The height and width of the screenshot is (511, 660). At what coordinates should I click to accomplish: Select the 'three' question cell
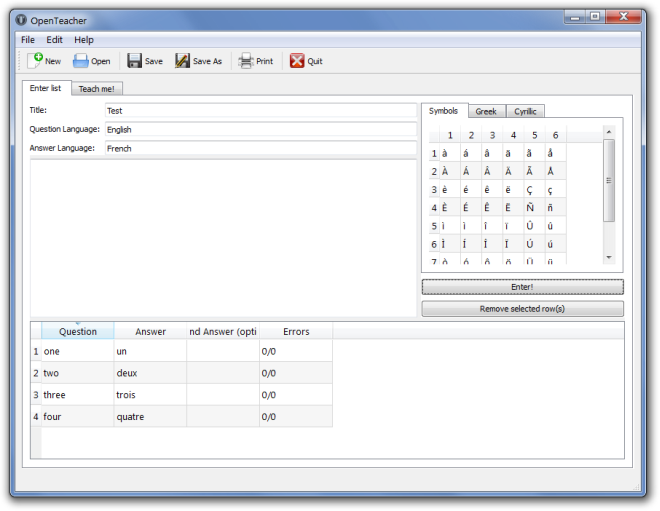[x=78, y=395]
